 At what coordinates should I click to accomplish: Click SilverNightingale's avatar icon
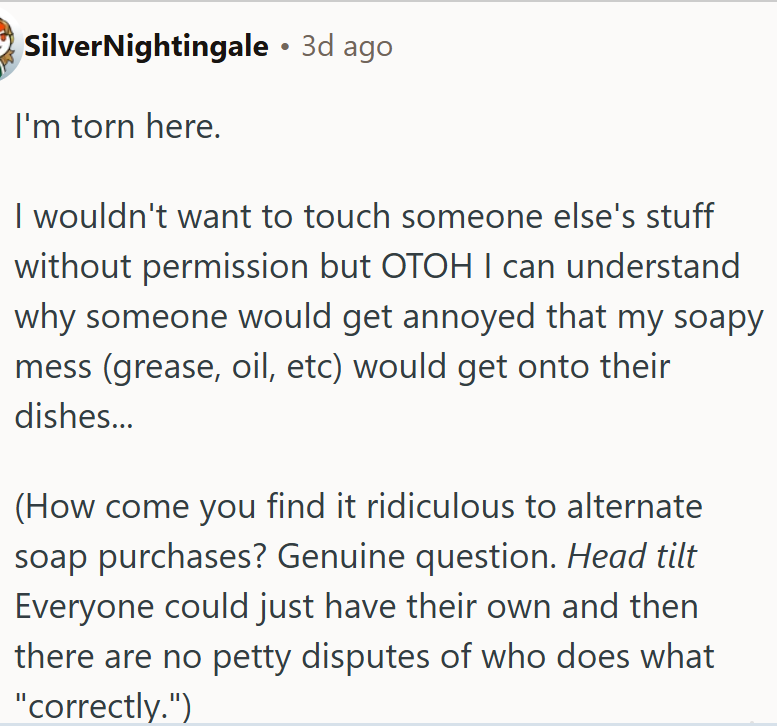tap(8, 47)
